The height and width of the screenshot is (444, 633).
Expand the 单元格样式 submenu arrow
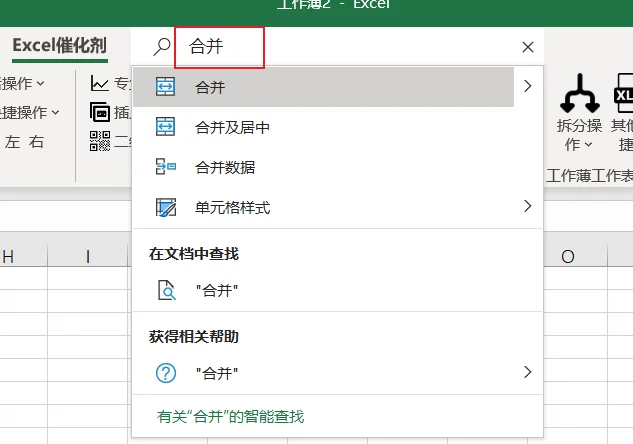point(528,206)
